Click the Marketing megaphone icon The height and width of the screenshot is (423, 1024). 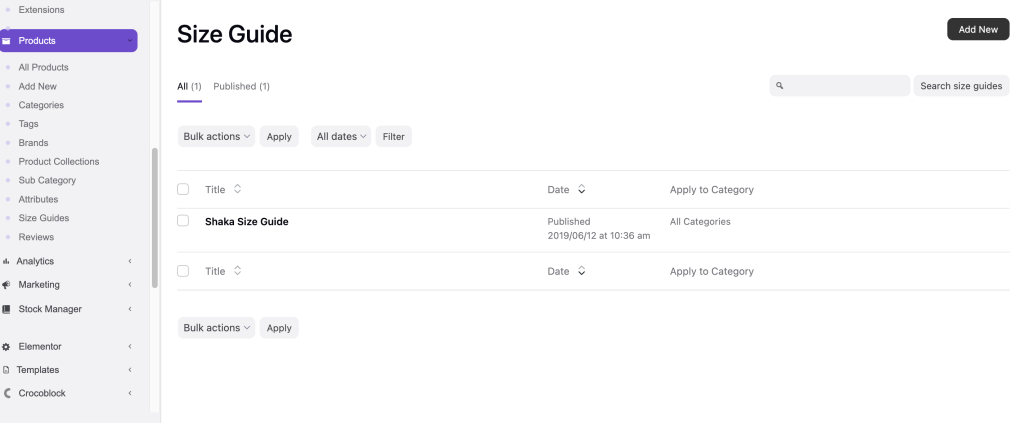point(6,285)
